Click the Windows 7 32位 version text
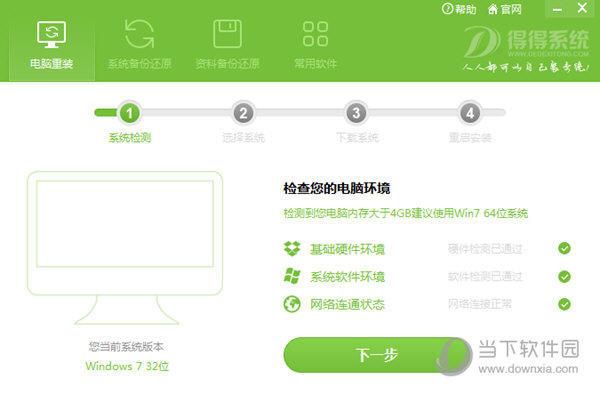Viewport: 600px width, 395px height. [127, 366]
